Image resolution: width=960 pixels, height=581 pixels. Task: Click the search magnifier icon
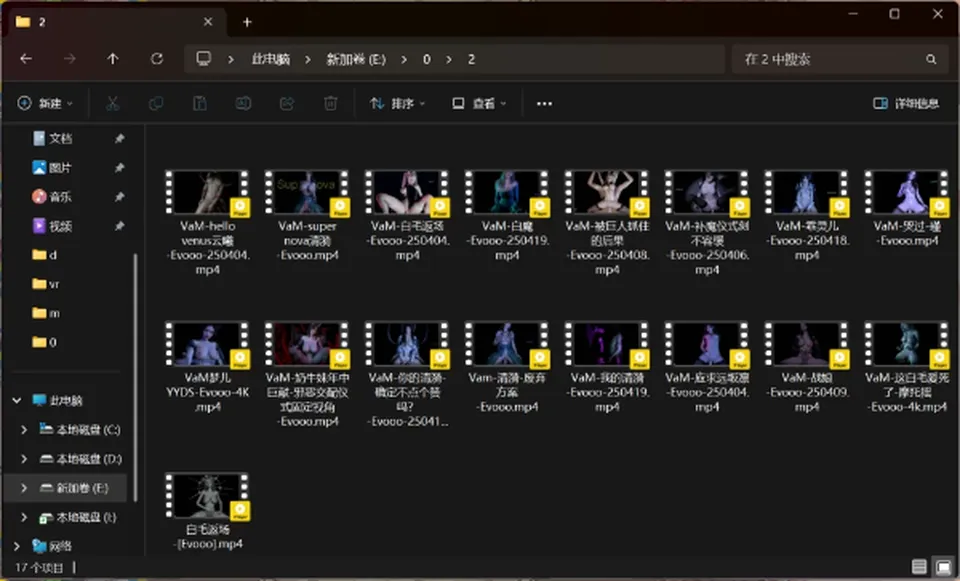click(931, 59)
